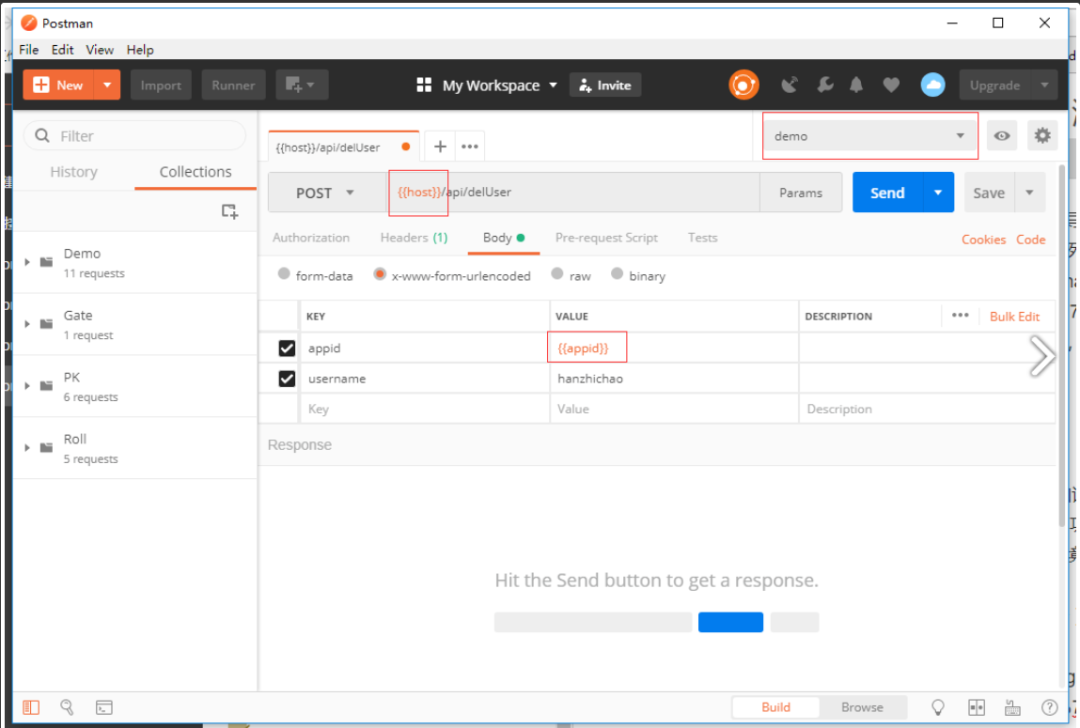The height and width of the screenshot is (728, 1080).
Task: Open the Help menu
Action: click(x=140, y=50)
